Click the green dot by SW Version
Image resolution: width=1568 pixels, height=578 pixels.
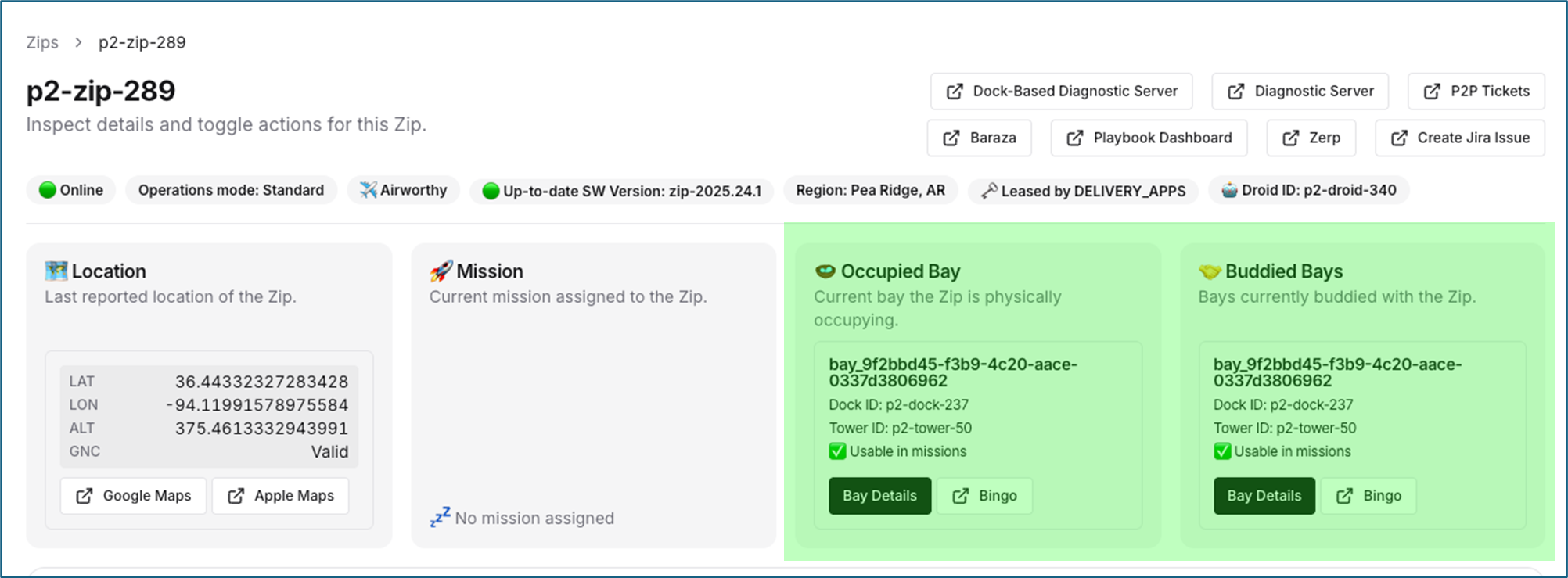click(x=491, y=191)
